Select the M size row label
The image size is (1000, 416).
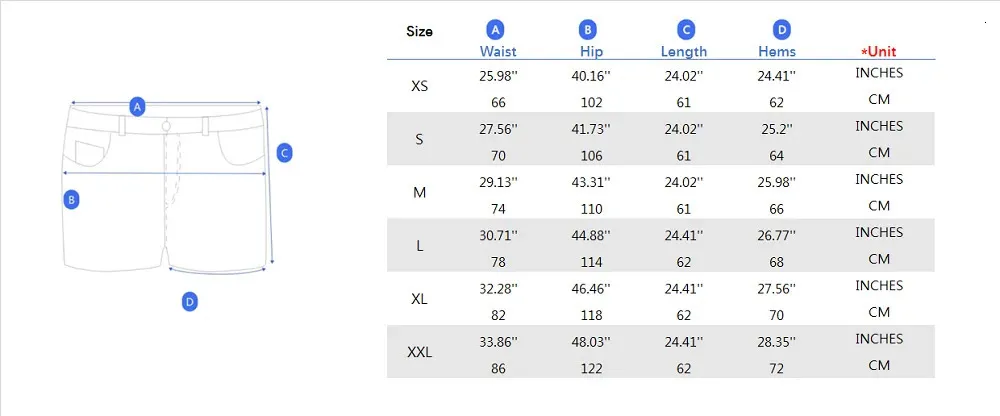420,193
